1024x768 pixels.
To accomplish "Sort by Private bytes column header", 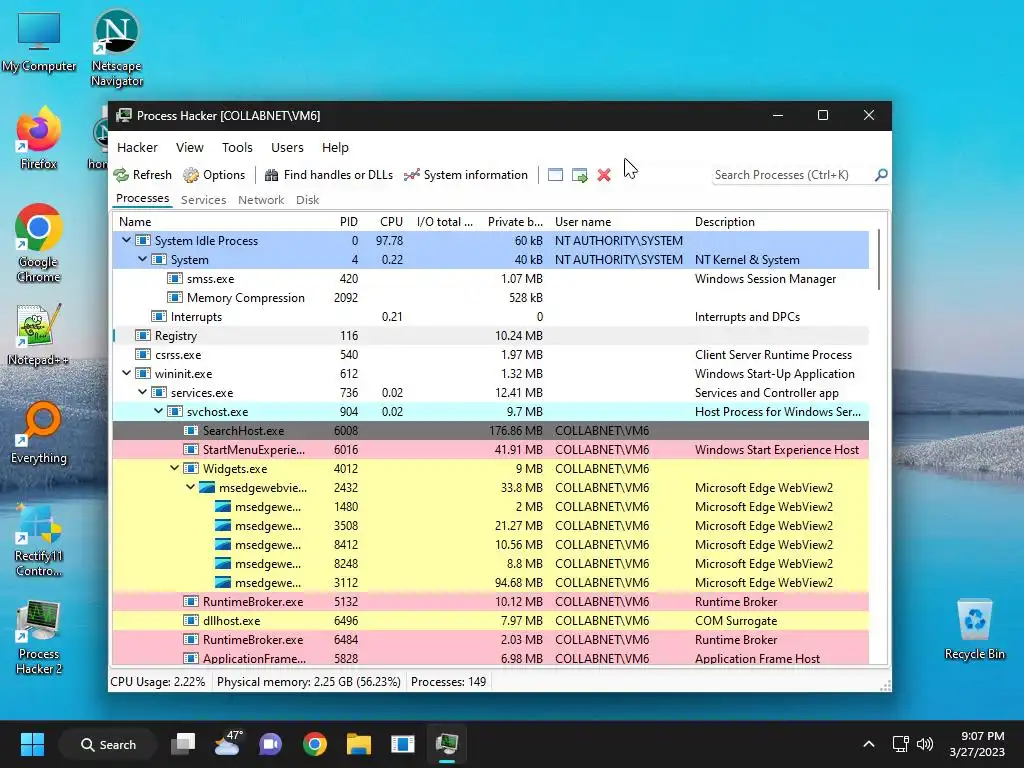I will (515, 222).
